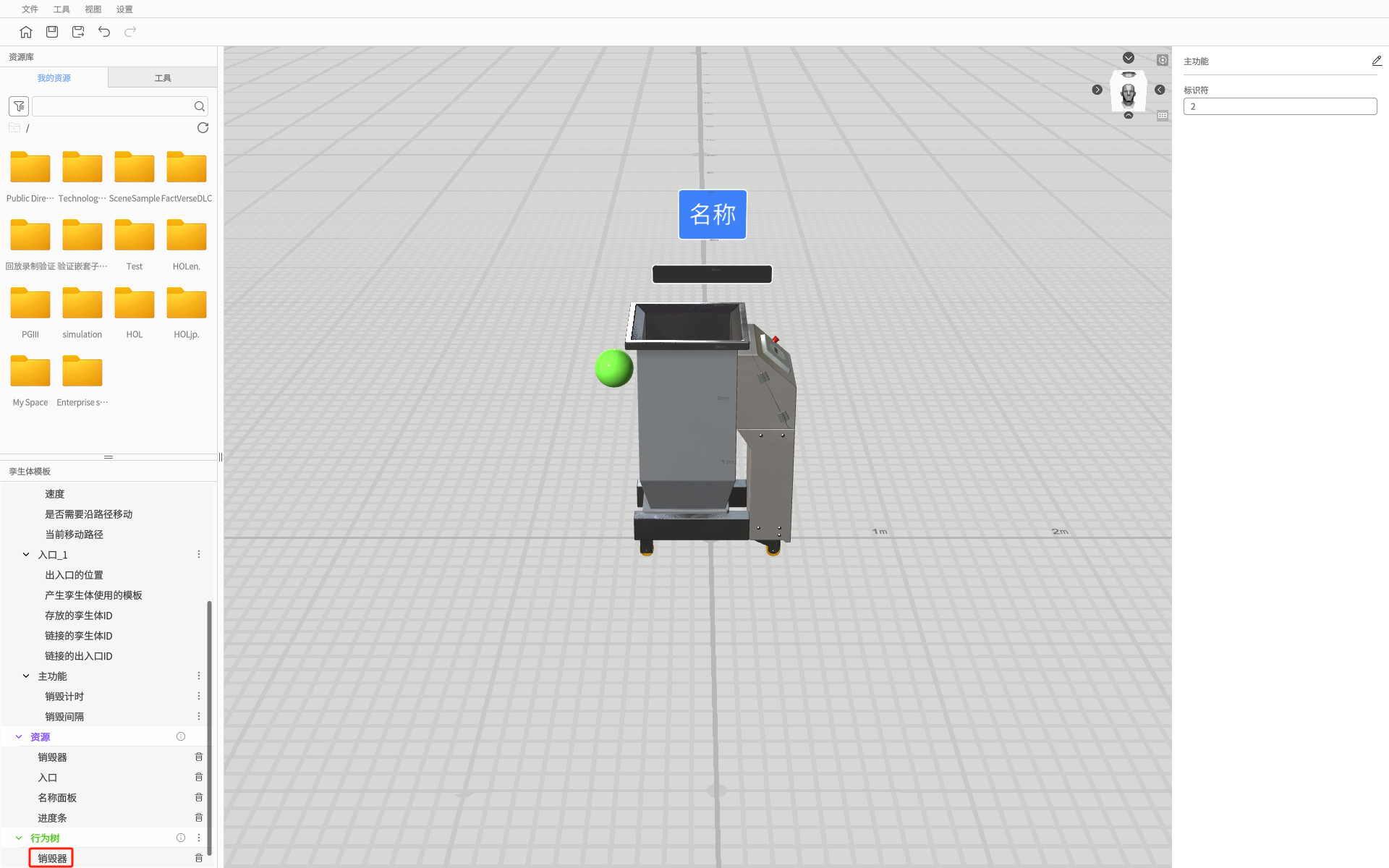Click the green sphere in the 3D viewport
The width and height of the screenshot is (1389, 868).
point(613,368)
